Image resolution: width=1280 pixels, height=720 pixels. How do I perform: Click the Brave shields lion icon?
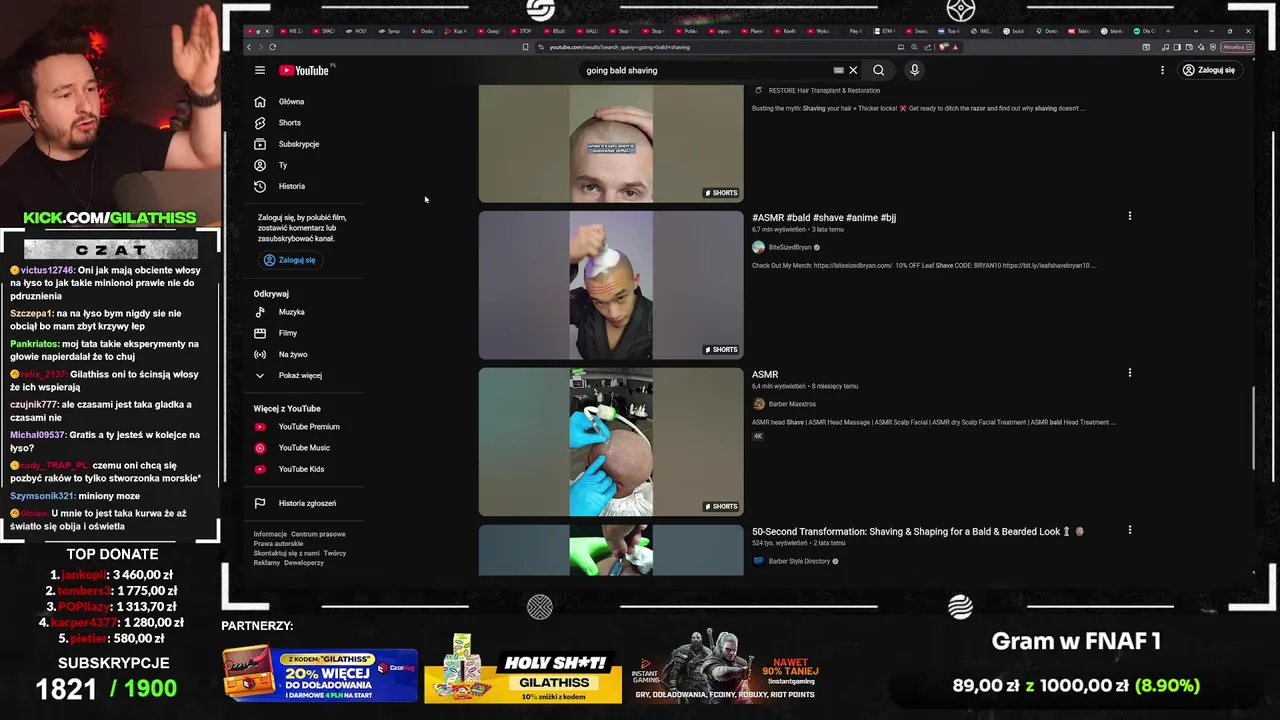point(943,47)
